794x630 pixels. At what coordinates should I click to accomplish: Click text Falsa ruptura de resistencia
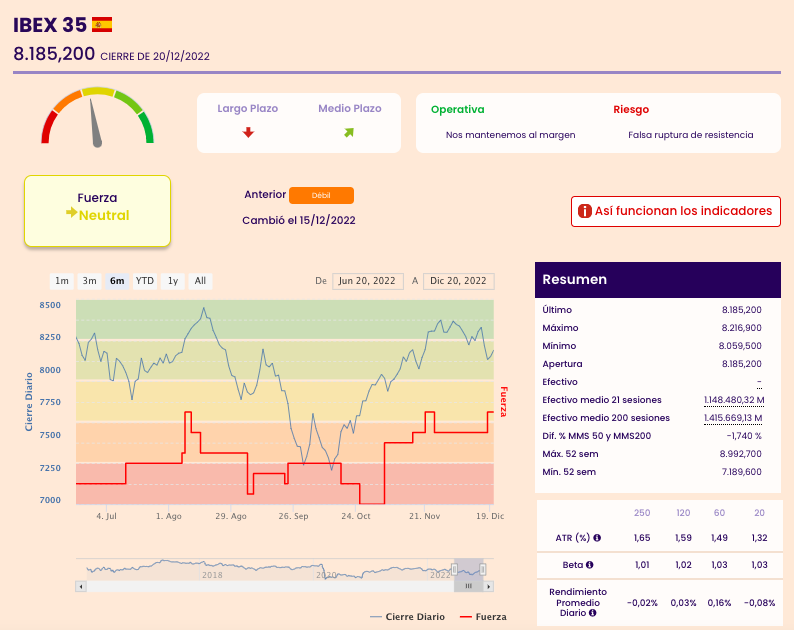click(691, 135)
